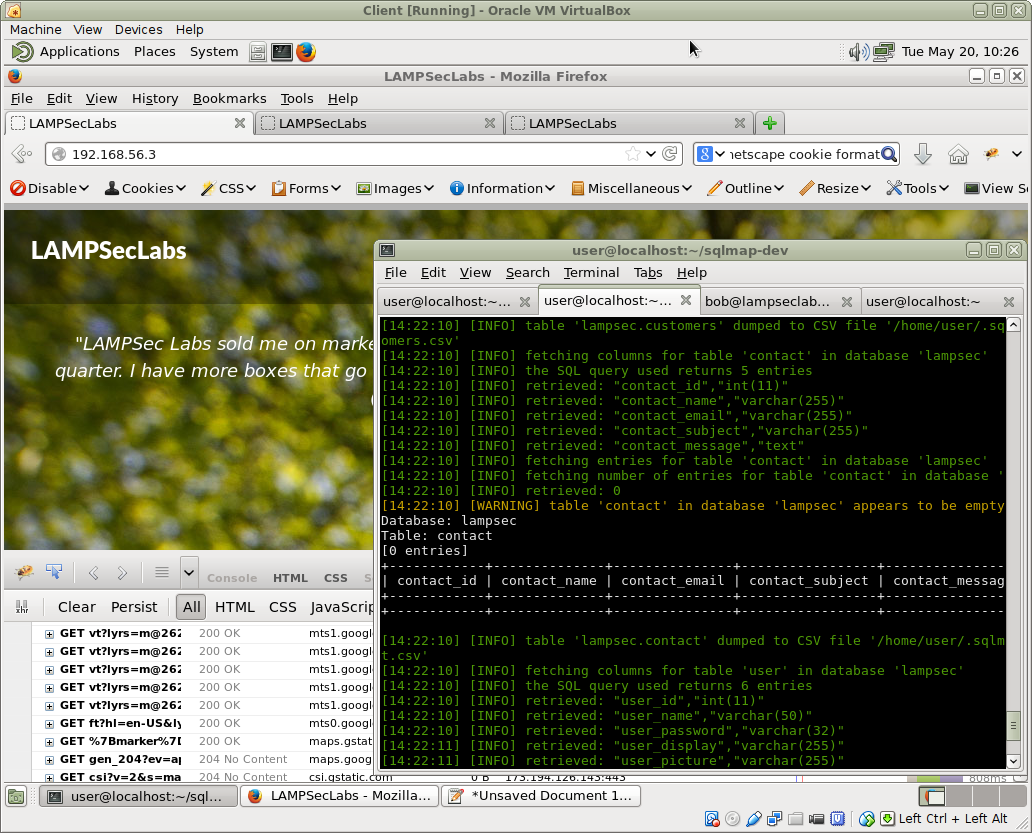
Task: Expand the GET gen_204?ev request row
Action: [49, 760]
